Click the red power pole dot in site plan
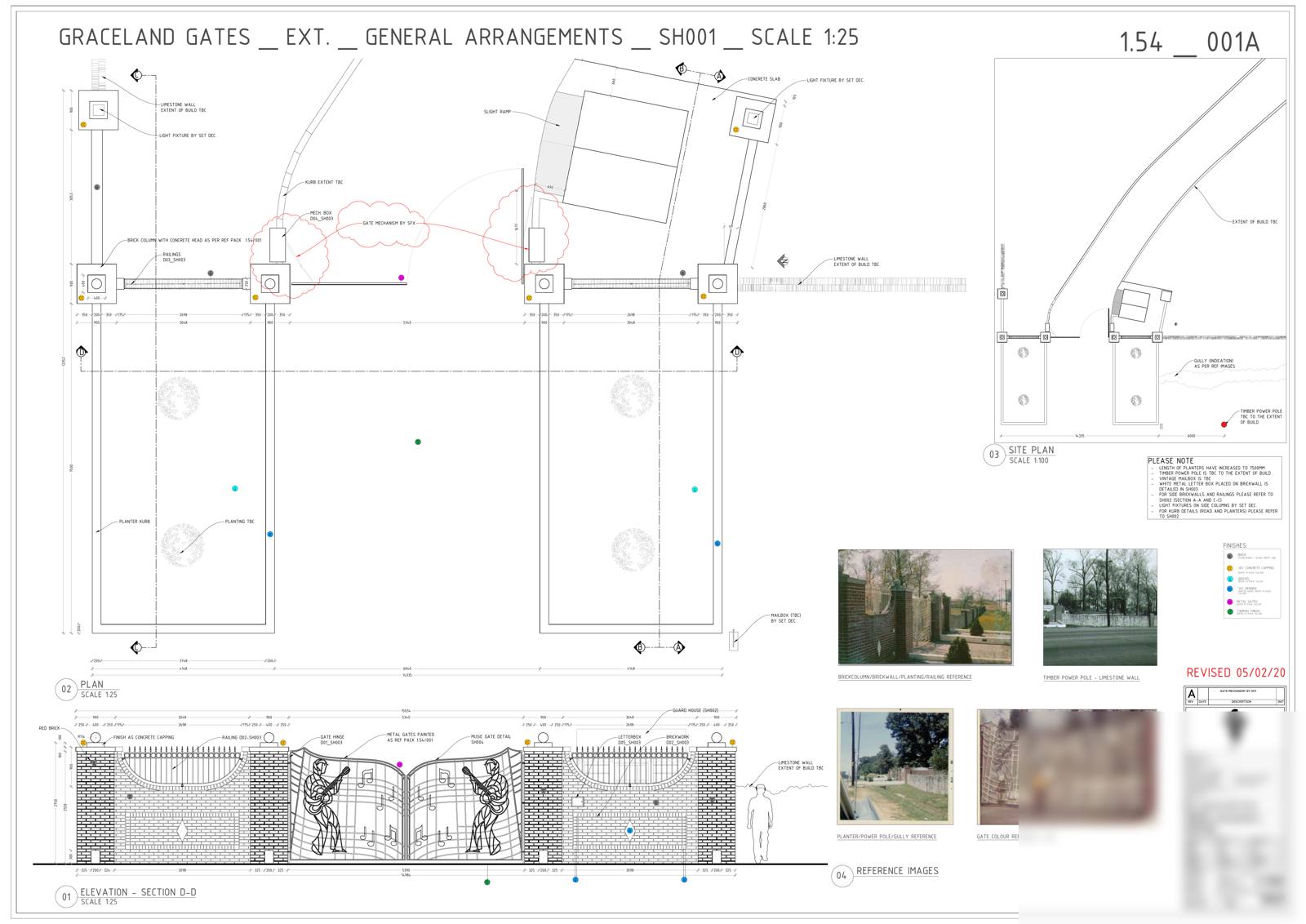 pyautogui.click(x=1224, y=424)
